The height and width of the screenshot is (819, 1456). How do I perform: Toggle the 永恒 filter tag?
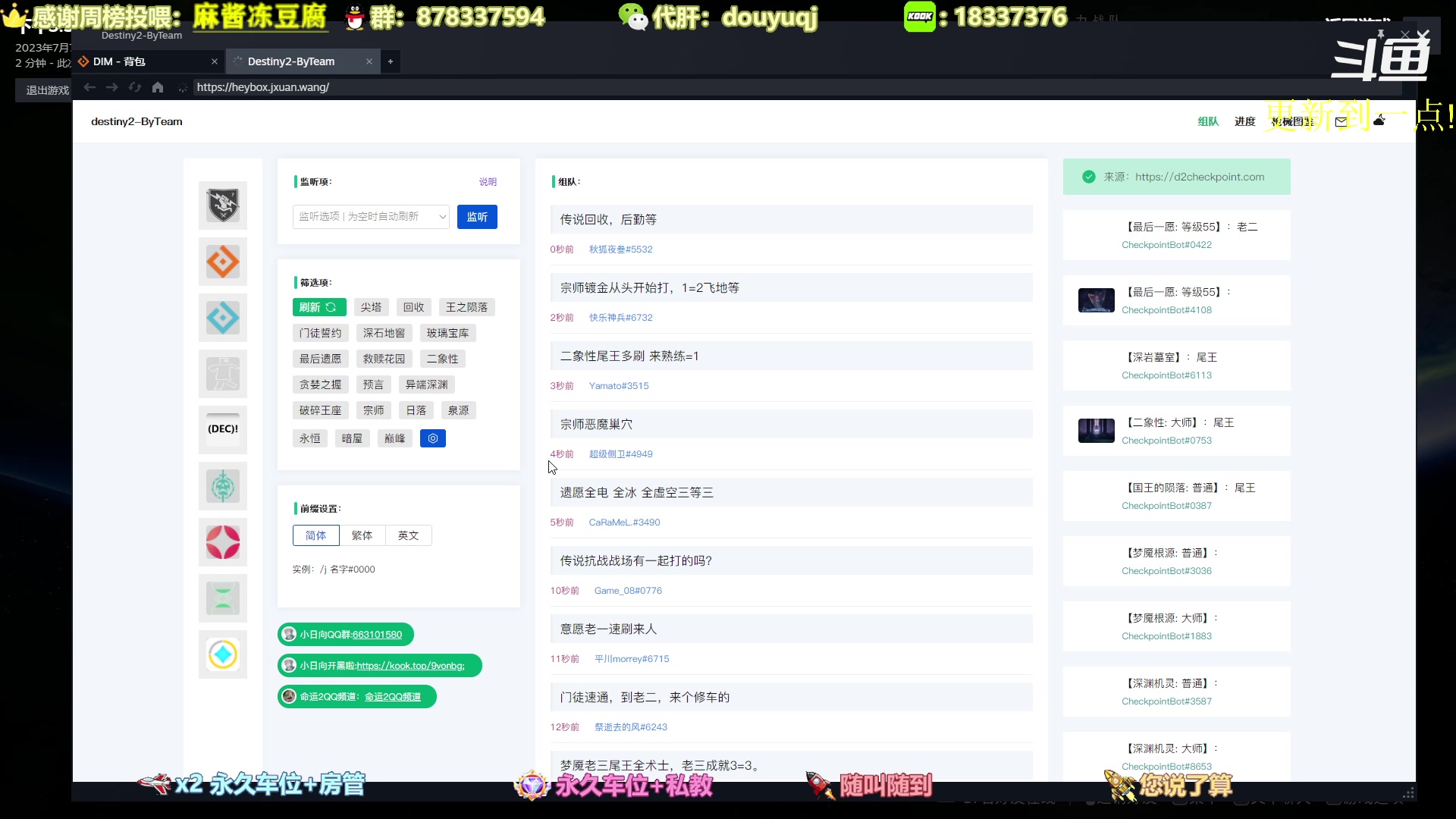(310, 438)
